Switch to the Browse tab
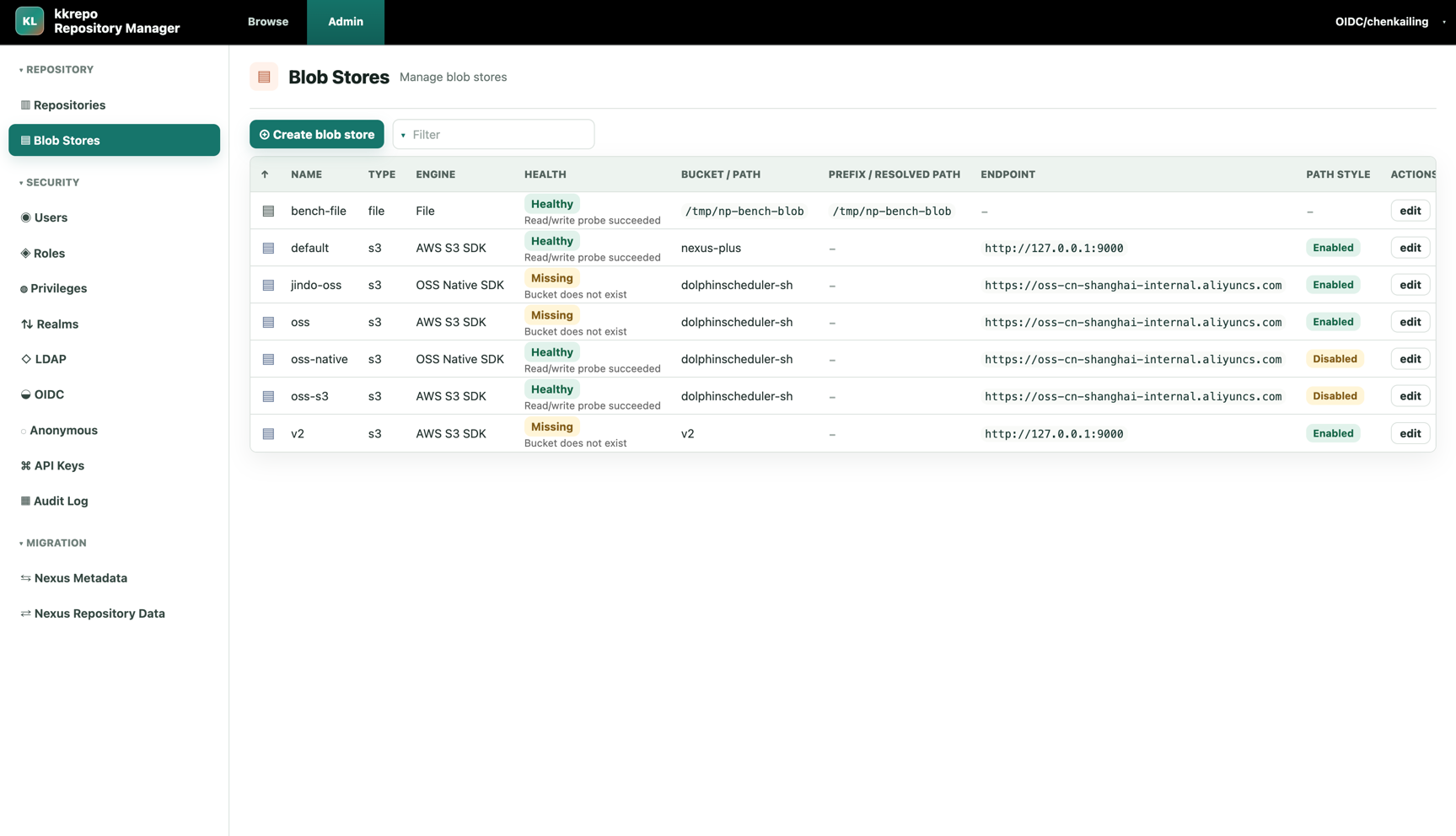Image resolution: width=1456 pixels, height=836 pixels. (x=268, y=22)
